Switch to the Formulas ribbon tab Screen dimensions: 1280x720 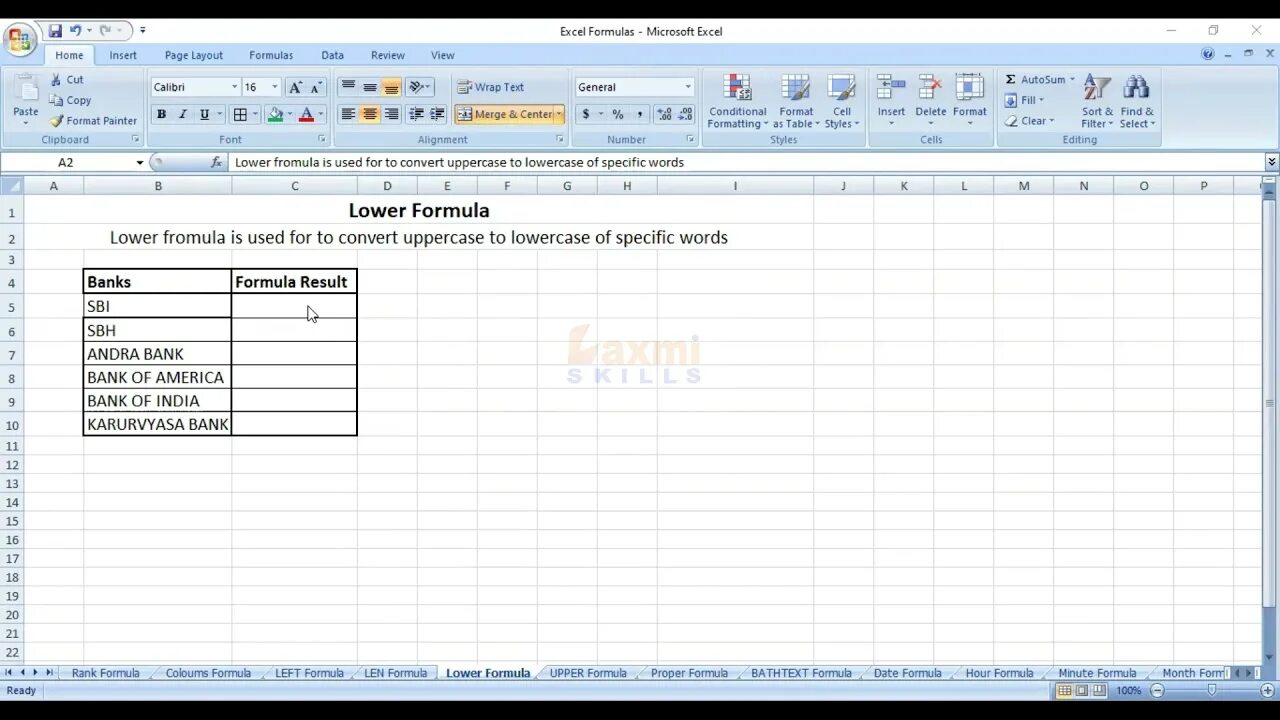click(x=271, y=55)
